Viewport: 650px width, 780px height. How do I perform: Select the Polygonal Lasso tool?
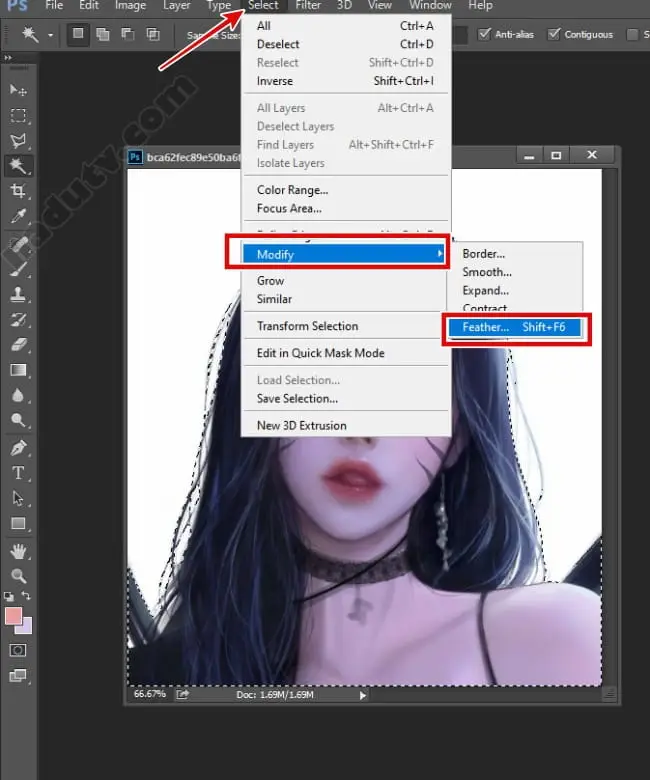pyautogui.click(x=18, y=141)
